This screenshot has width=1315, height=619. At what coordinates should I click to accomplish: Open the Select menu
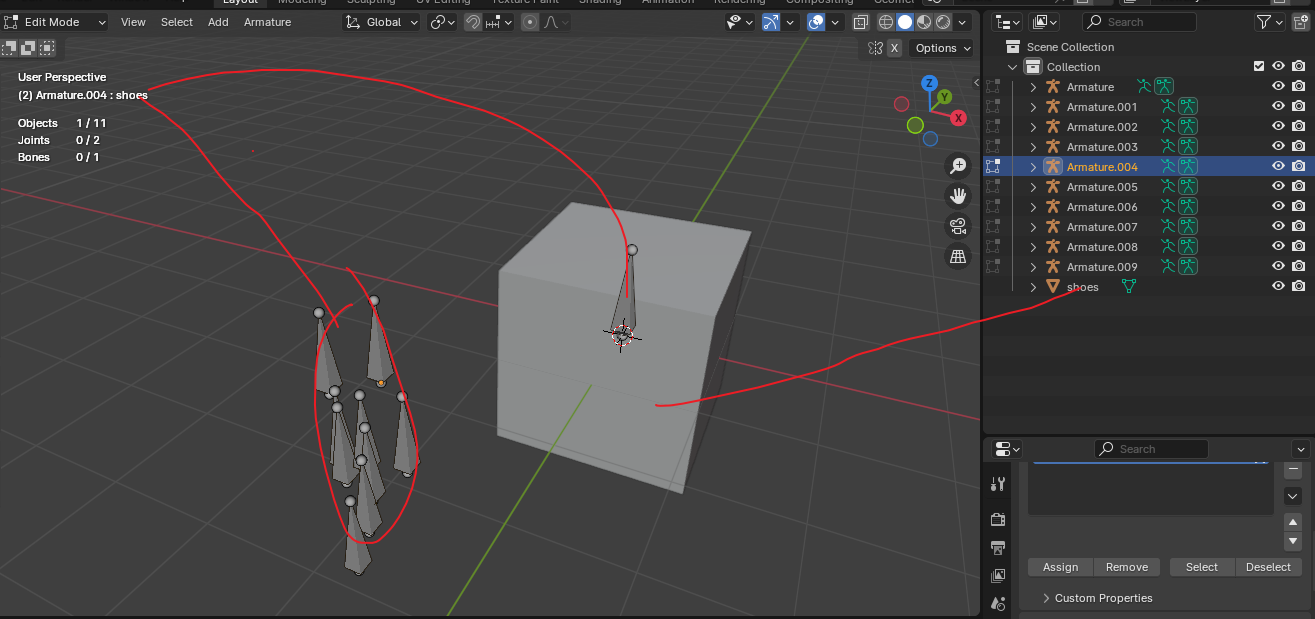point(177,22)
